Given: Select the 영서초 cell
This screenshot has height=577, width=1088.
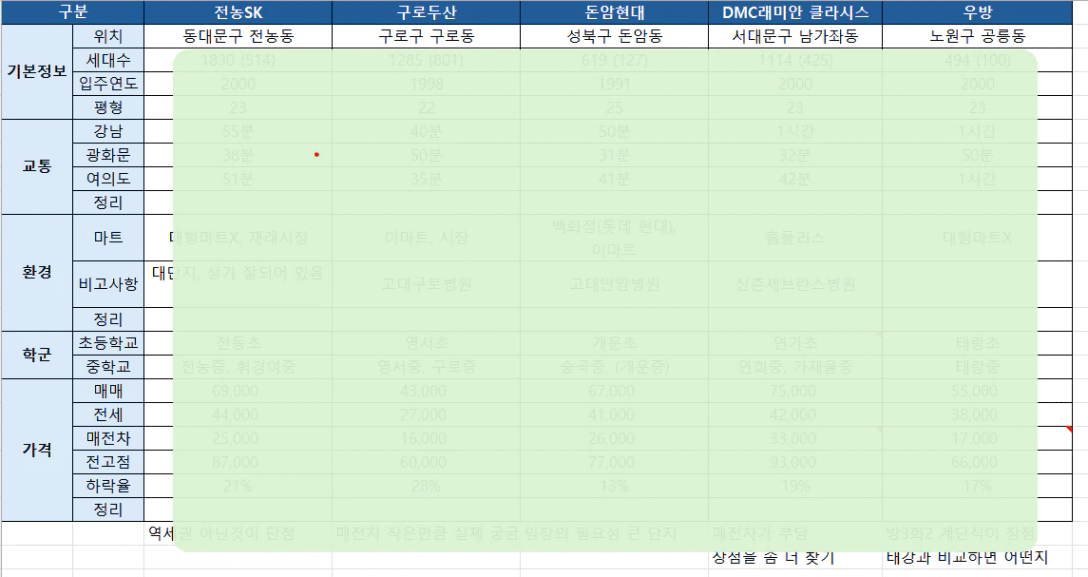Looking at the screenshot, I should click(x=426, y=343).
